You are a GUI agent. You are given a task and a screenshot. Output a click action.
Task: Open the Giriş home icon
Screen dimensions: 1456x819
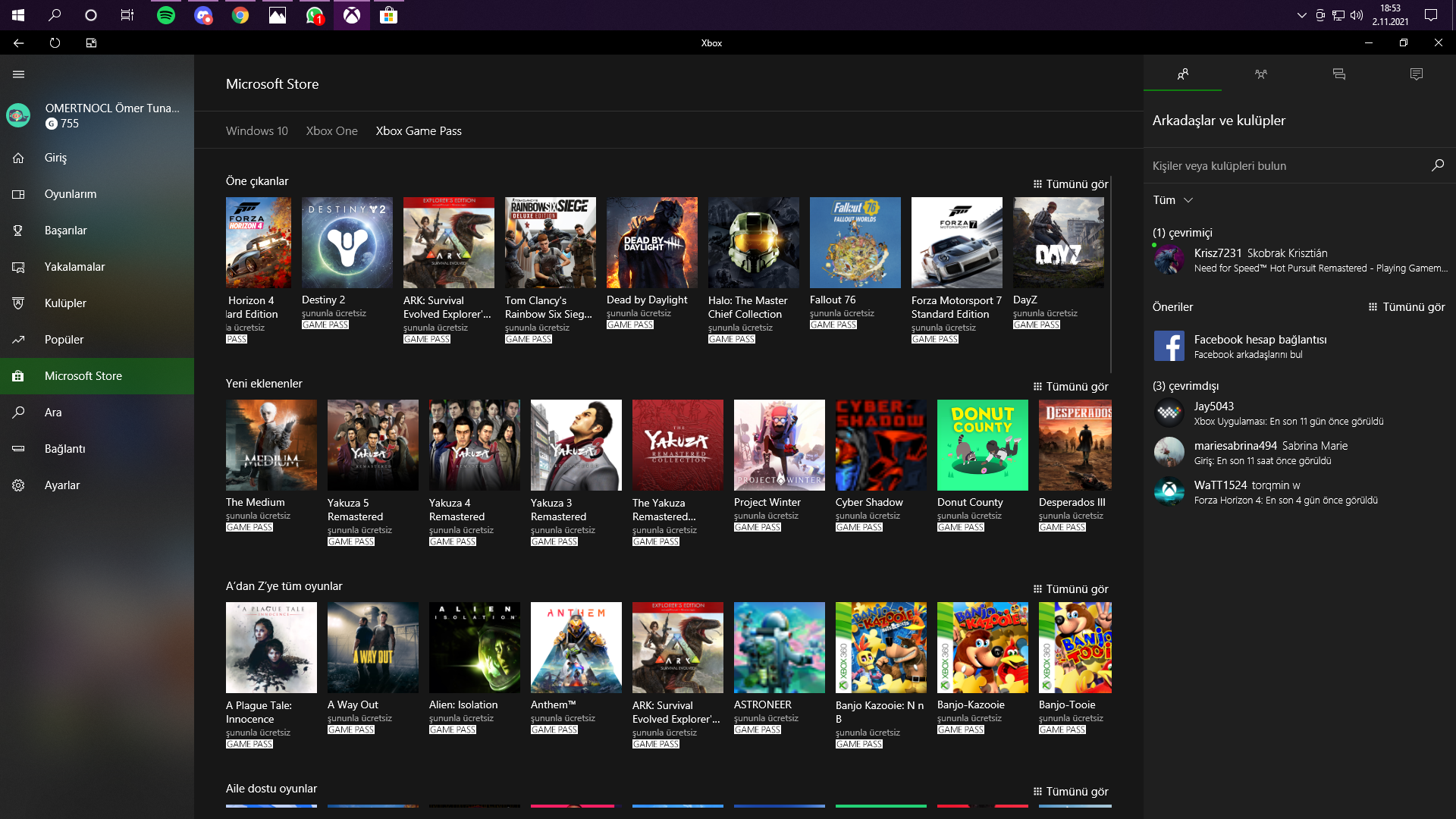click(x=18, y=158)
